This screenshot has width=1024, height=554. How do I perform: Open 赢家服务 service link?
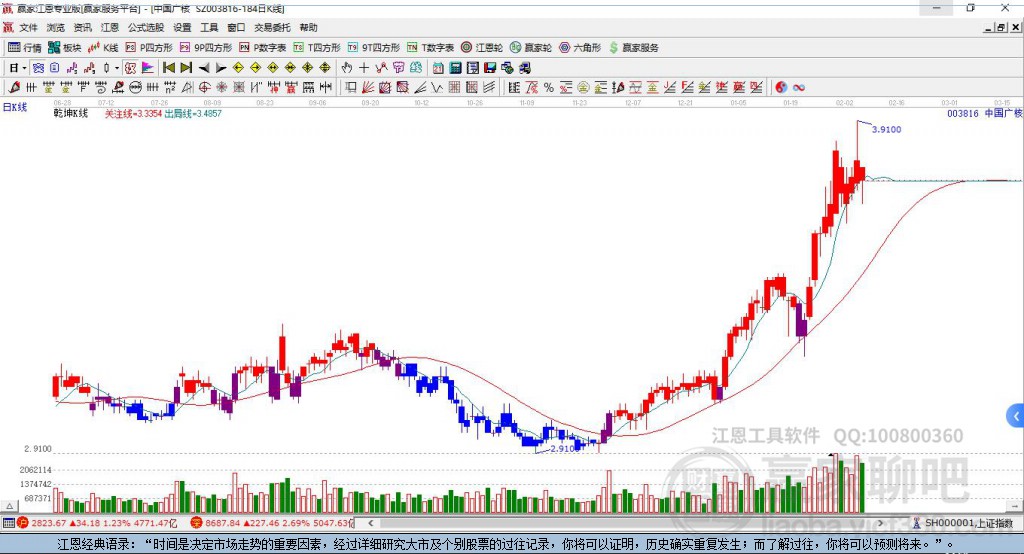click(633, 48)
